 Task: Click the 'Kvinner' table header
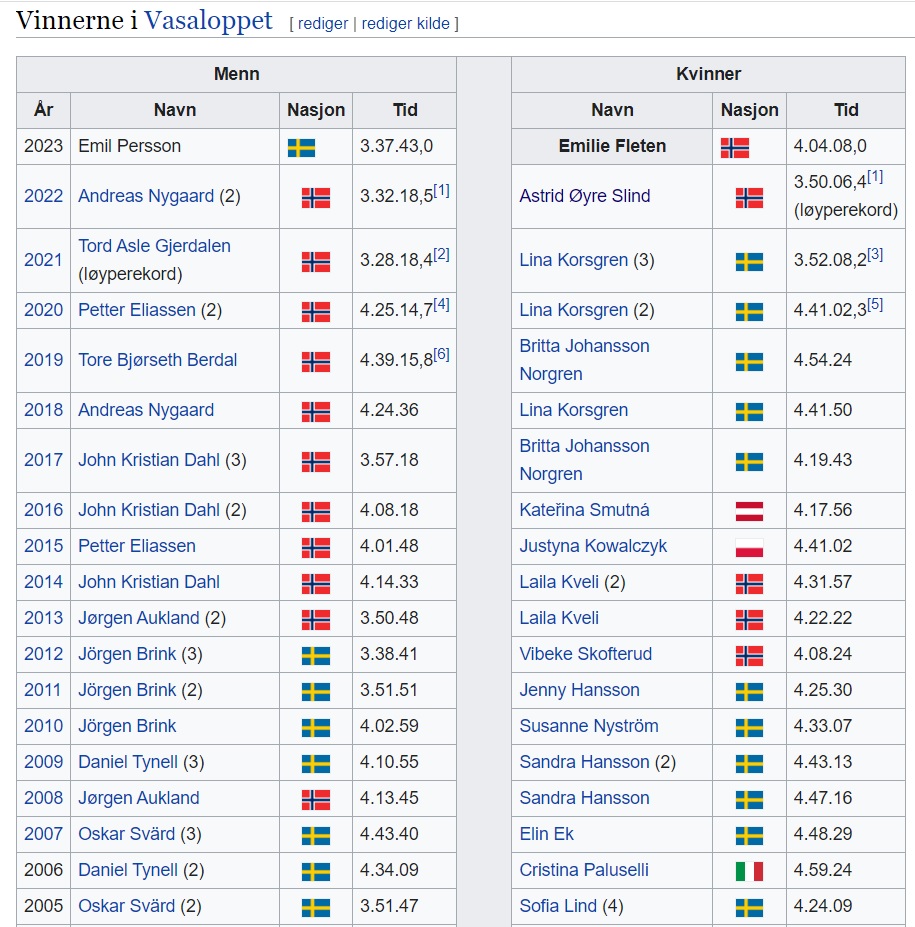pyautogui.click(x=708, y=74)
